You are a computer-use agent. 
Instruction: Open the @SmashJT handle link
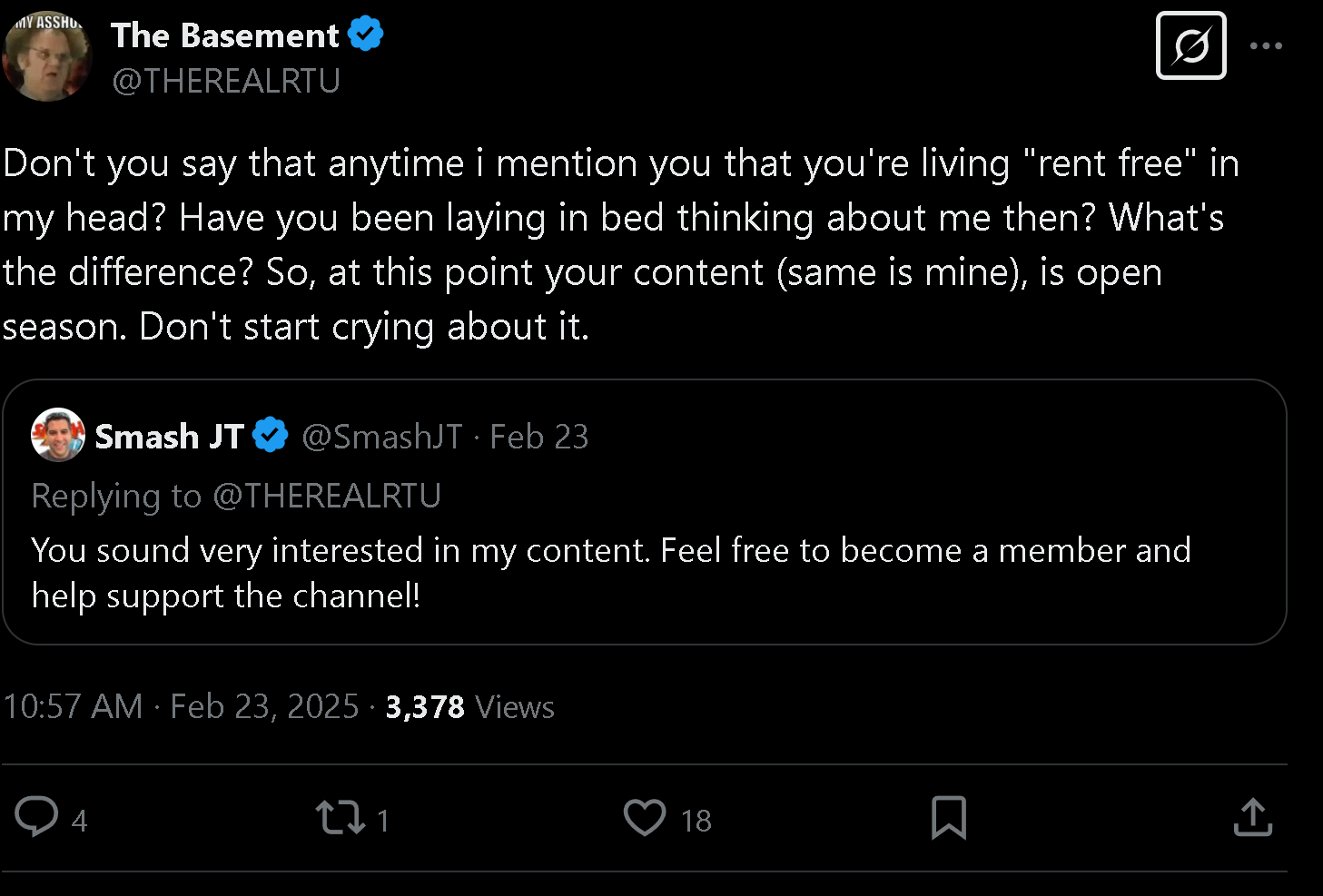pyautogui.click(x=382, y=437)
